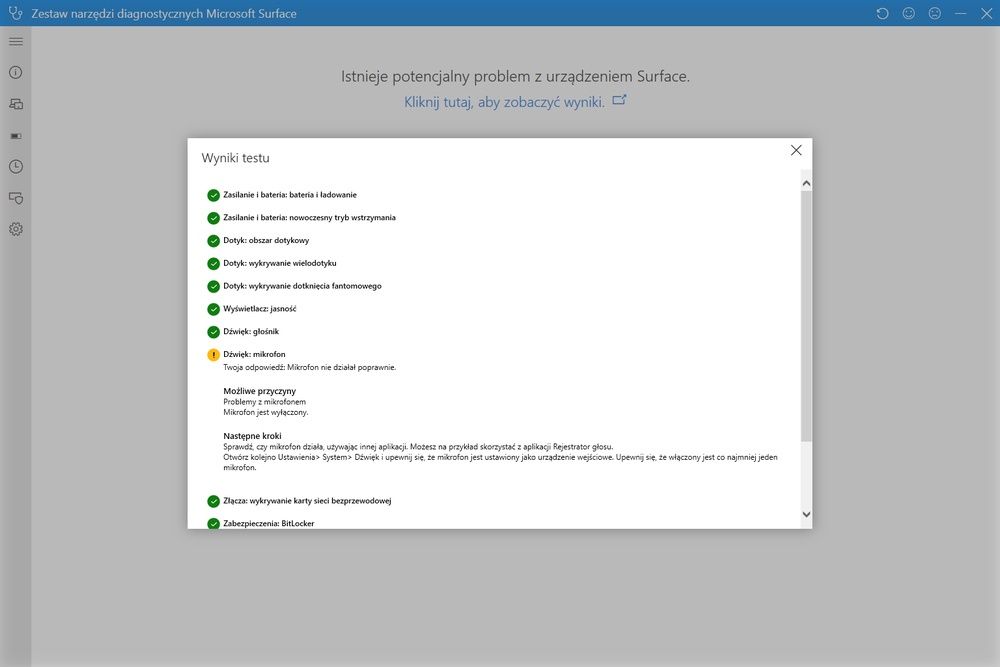Open the devices icon in the sidebar
The height and width of the screenshot is (667, 1000).
coord(16,104)
